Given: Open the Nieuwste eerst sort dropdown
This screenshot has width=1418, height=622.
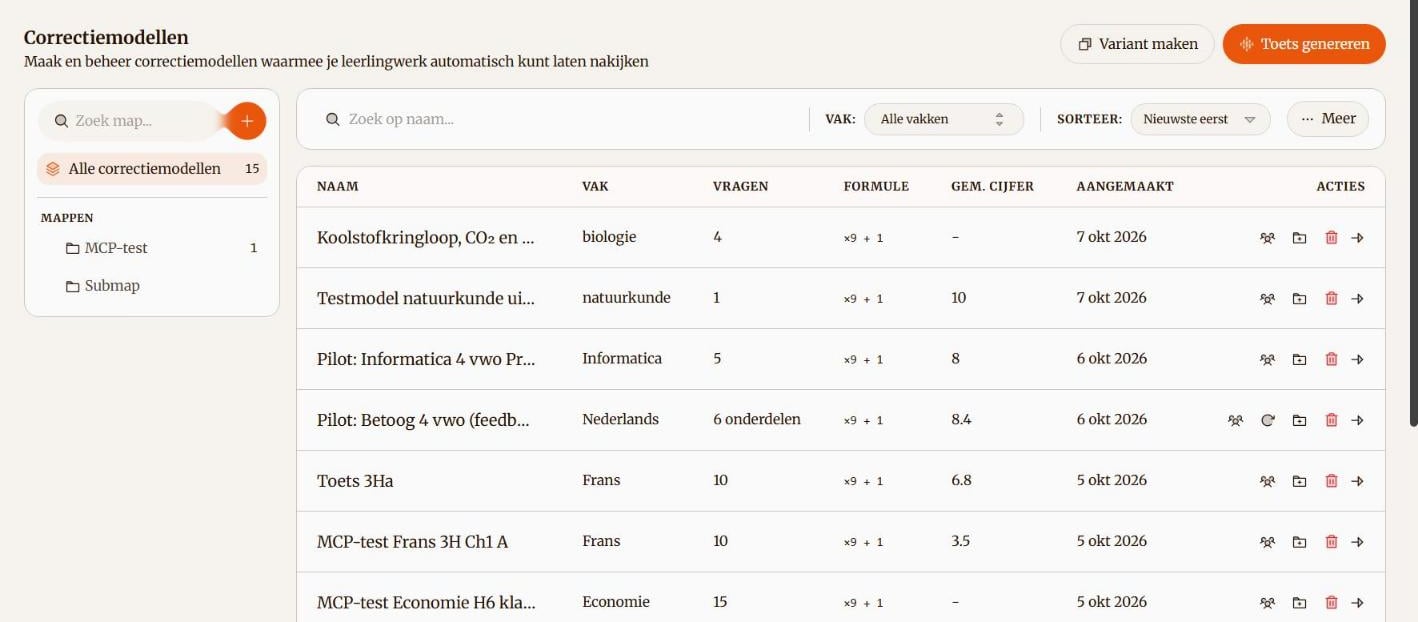Looking at the screenshot, I should pyautogui.click(x=1200, y=119).
